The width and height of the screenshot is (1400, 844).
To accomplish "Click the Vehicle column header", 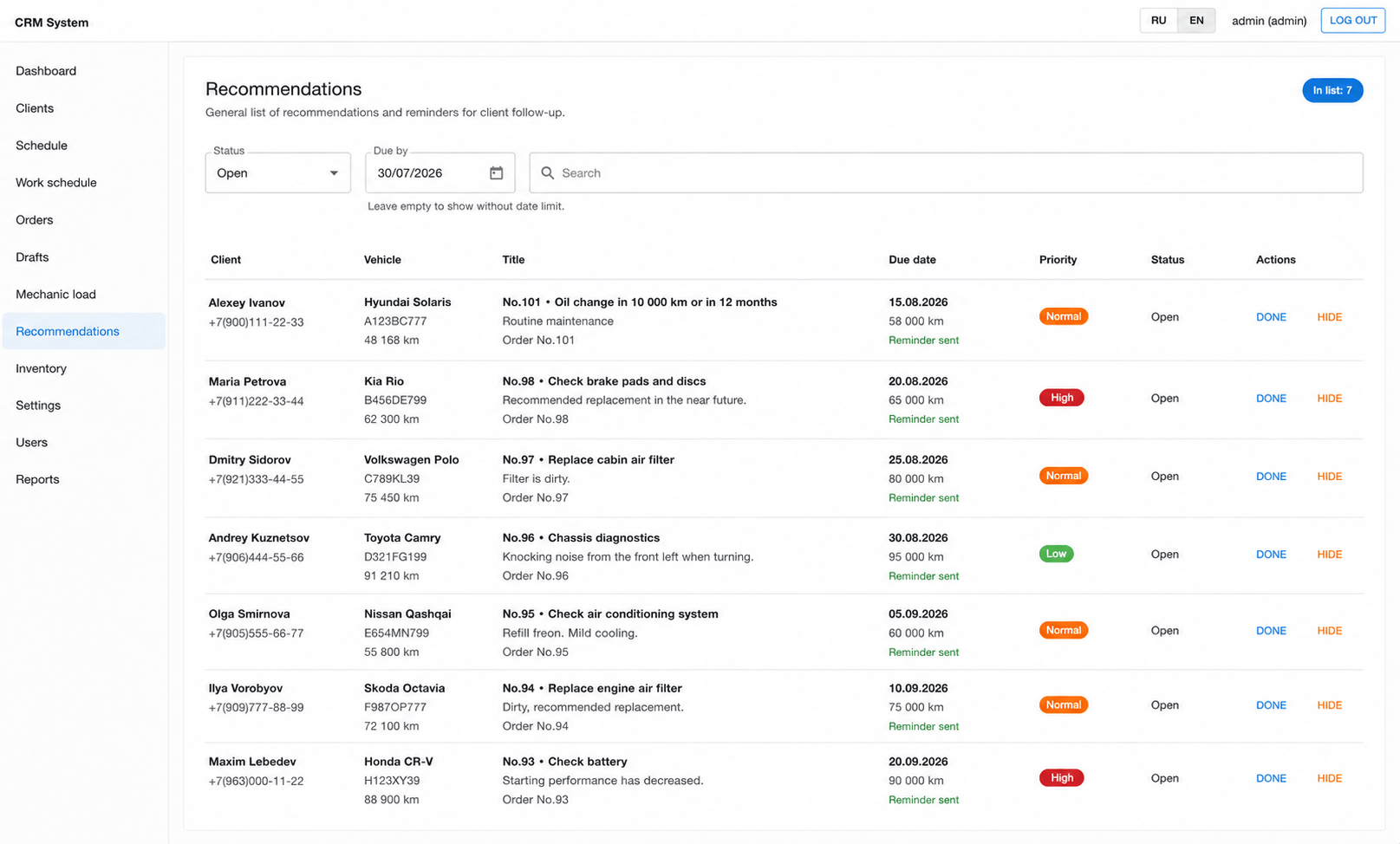I will tap(382, 260).
